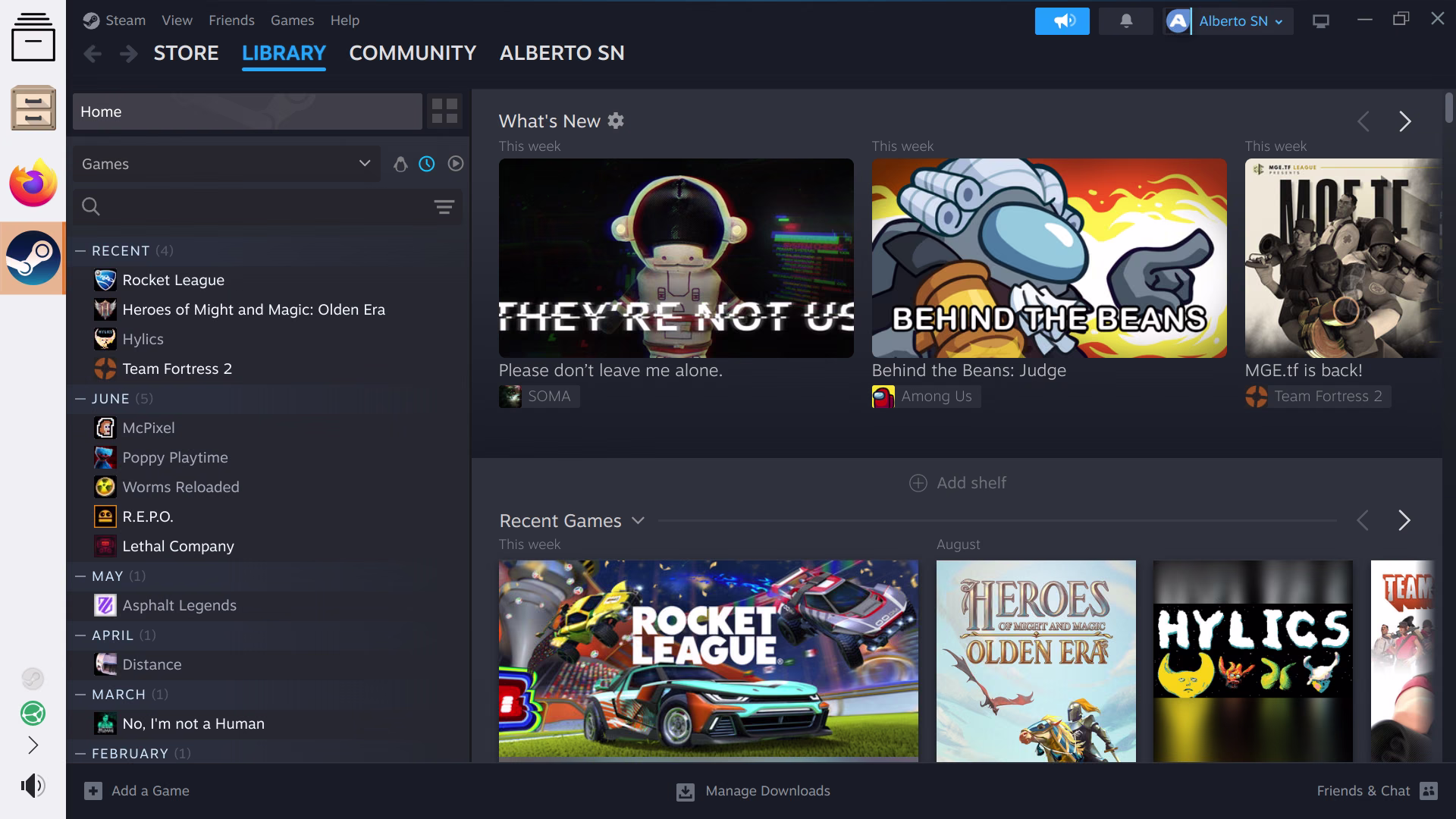Collapse the RECENT group

click(x=80, y=251)
